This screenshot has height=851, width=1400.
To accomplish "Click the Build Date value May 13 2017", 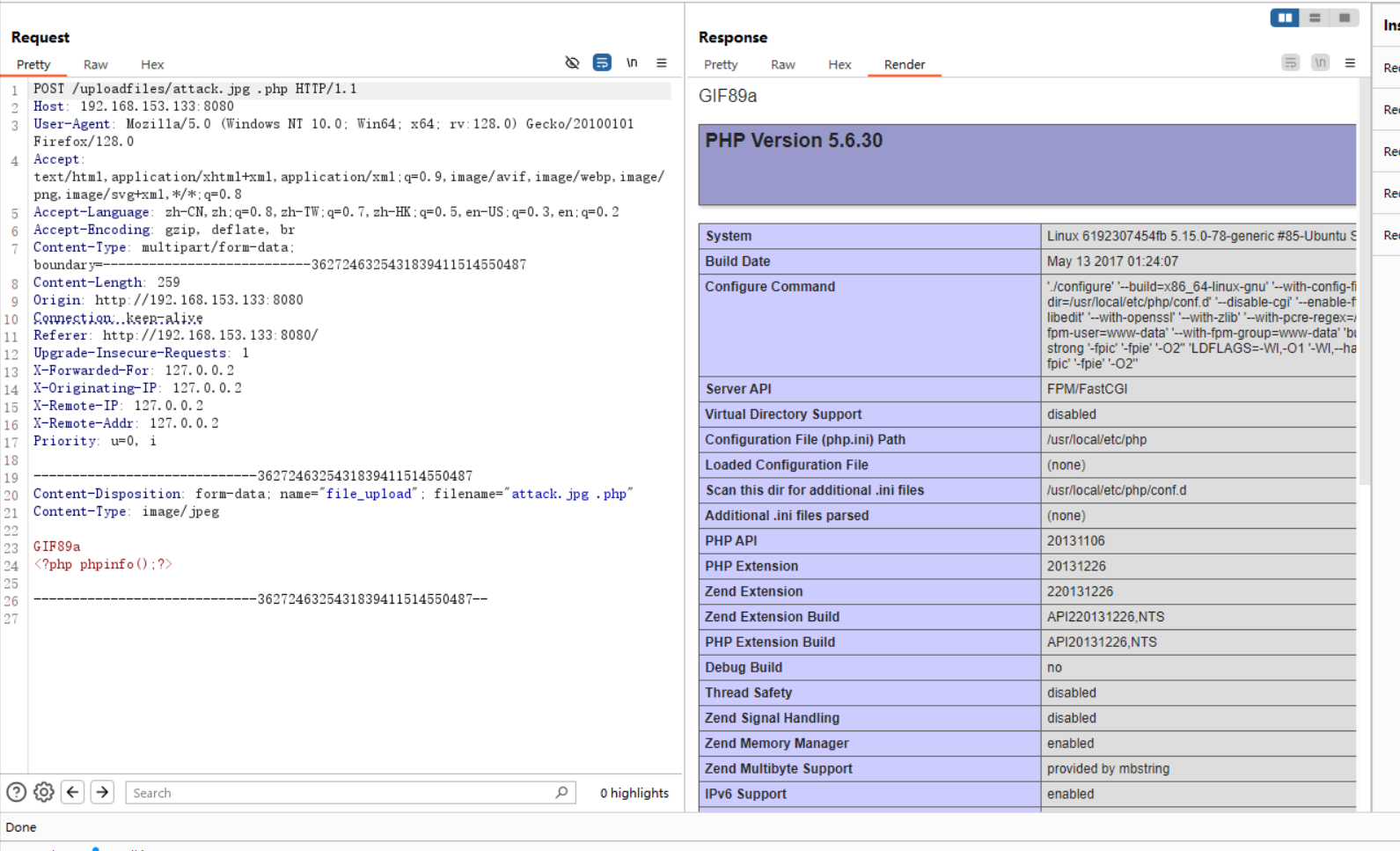I will (1112, 261).
